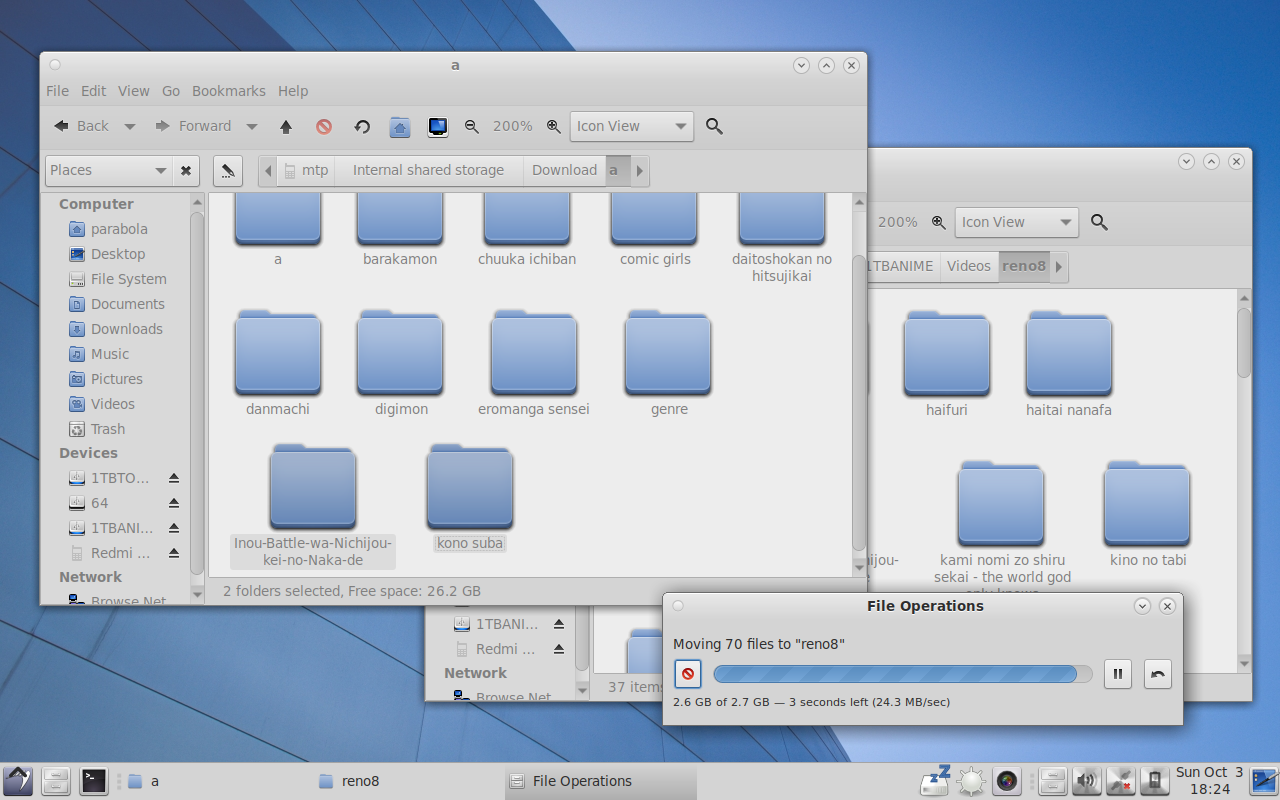The width and height of the screenshot is (1280, 800).
Task: Click the Back button
Action: pyautogui.click(x=81, y=126)
